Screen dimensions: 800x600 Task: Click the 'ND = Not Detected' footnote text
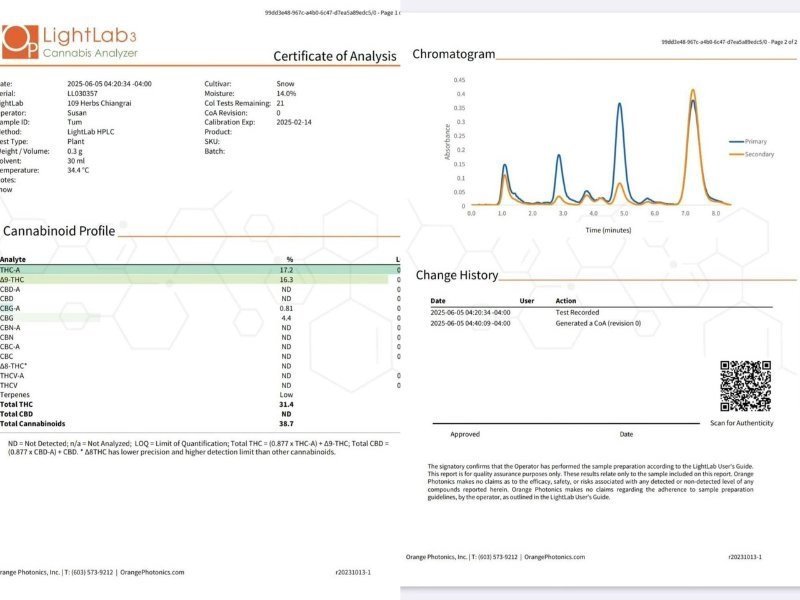point(198,447)
